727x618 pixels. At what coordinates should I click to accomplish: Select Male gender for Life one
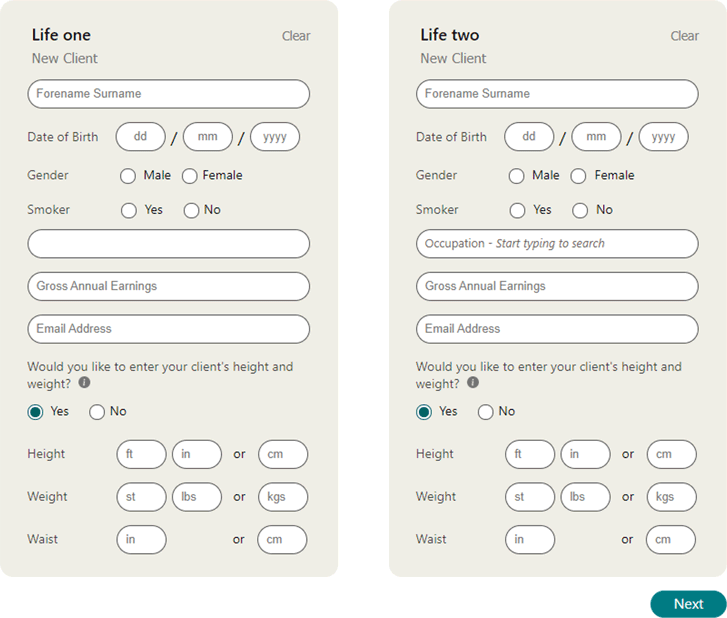coord(128,176)
